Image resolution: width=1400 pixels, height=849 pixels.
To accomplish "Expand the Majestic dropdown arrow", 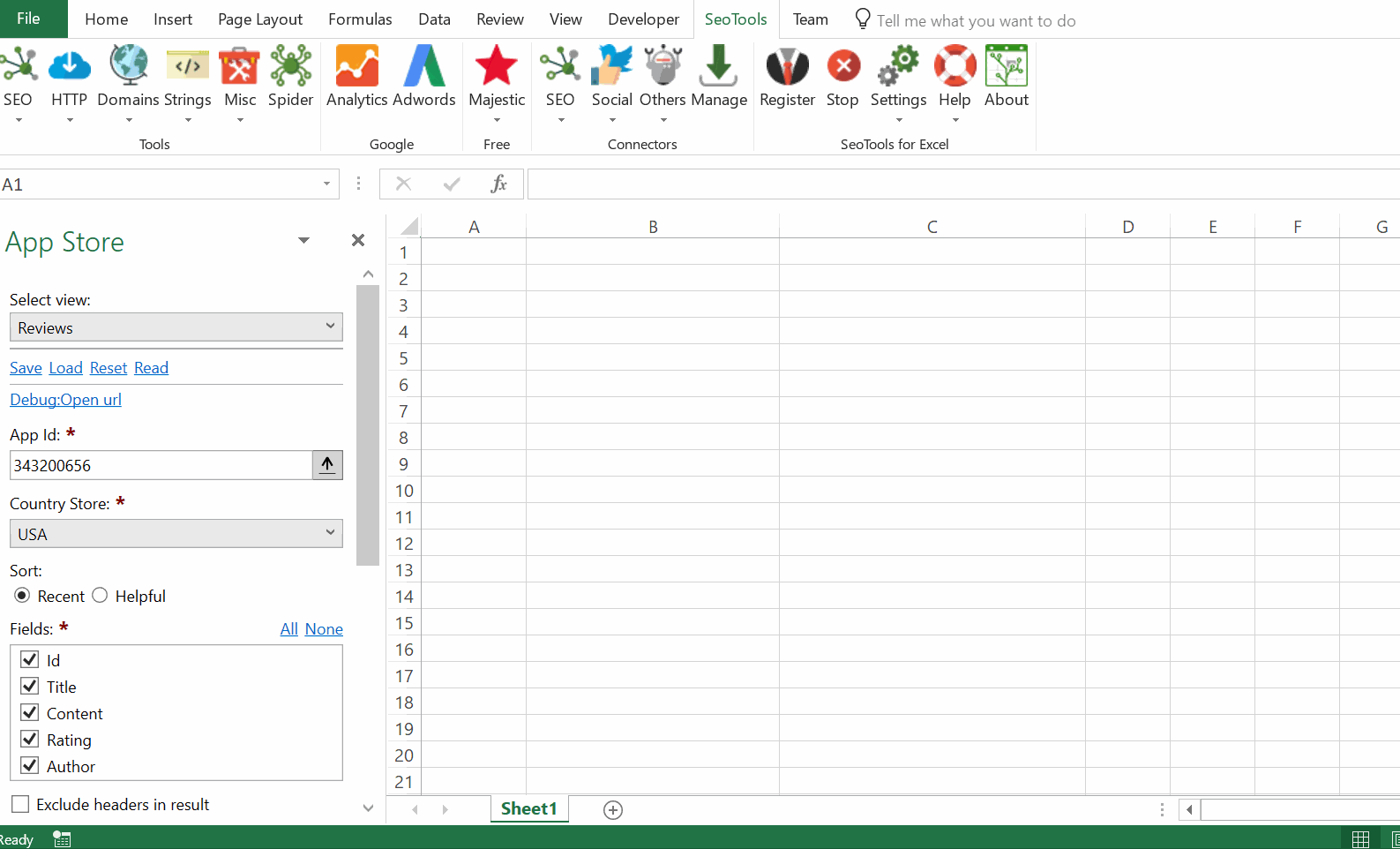I will click(x=497, y=120).
